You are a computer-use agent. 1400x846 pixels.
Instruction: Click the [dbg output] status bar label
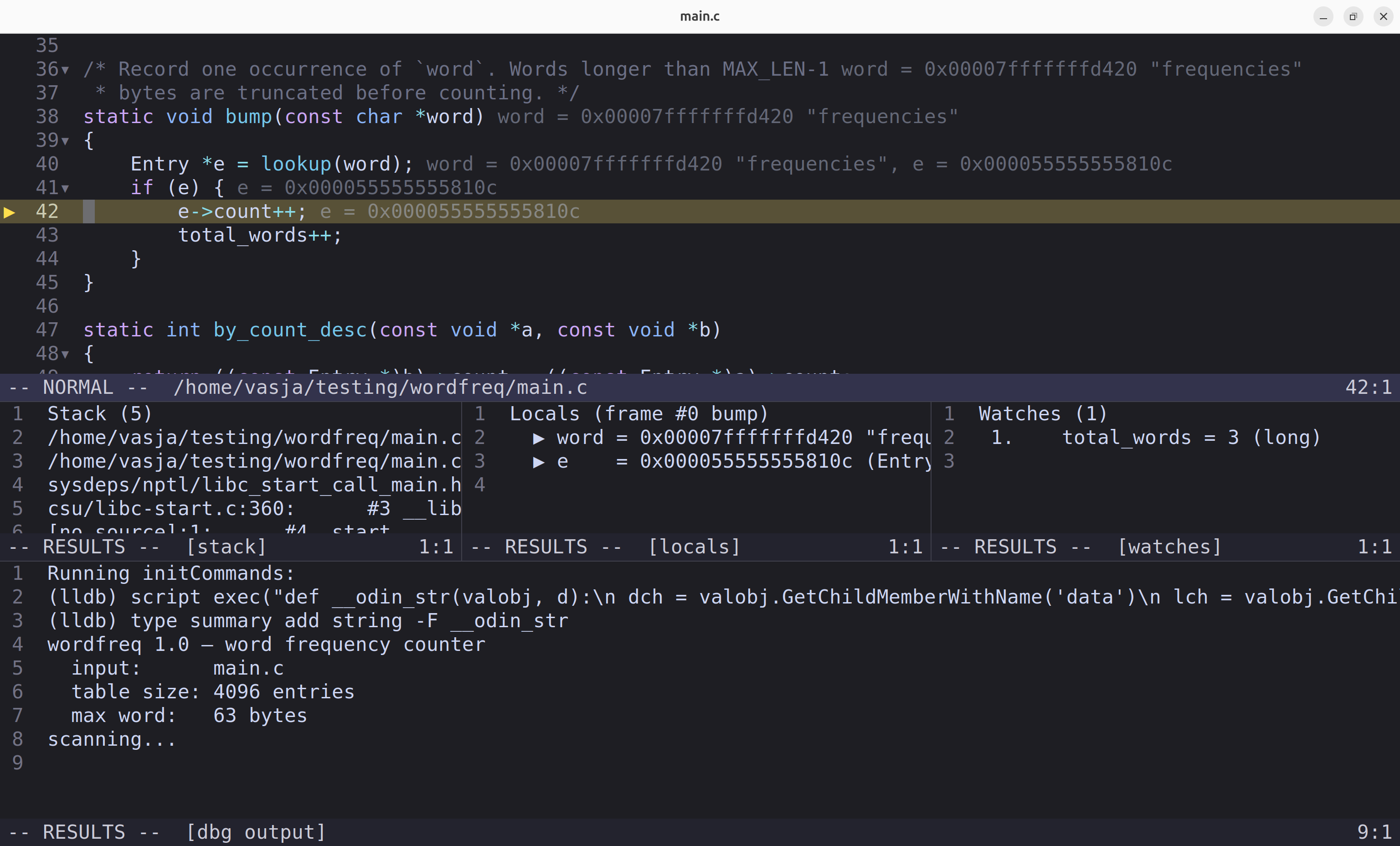[256, 832]
